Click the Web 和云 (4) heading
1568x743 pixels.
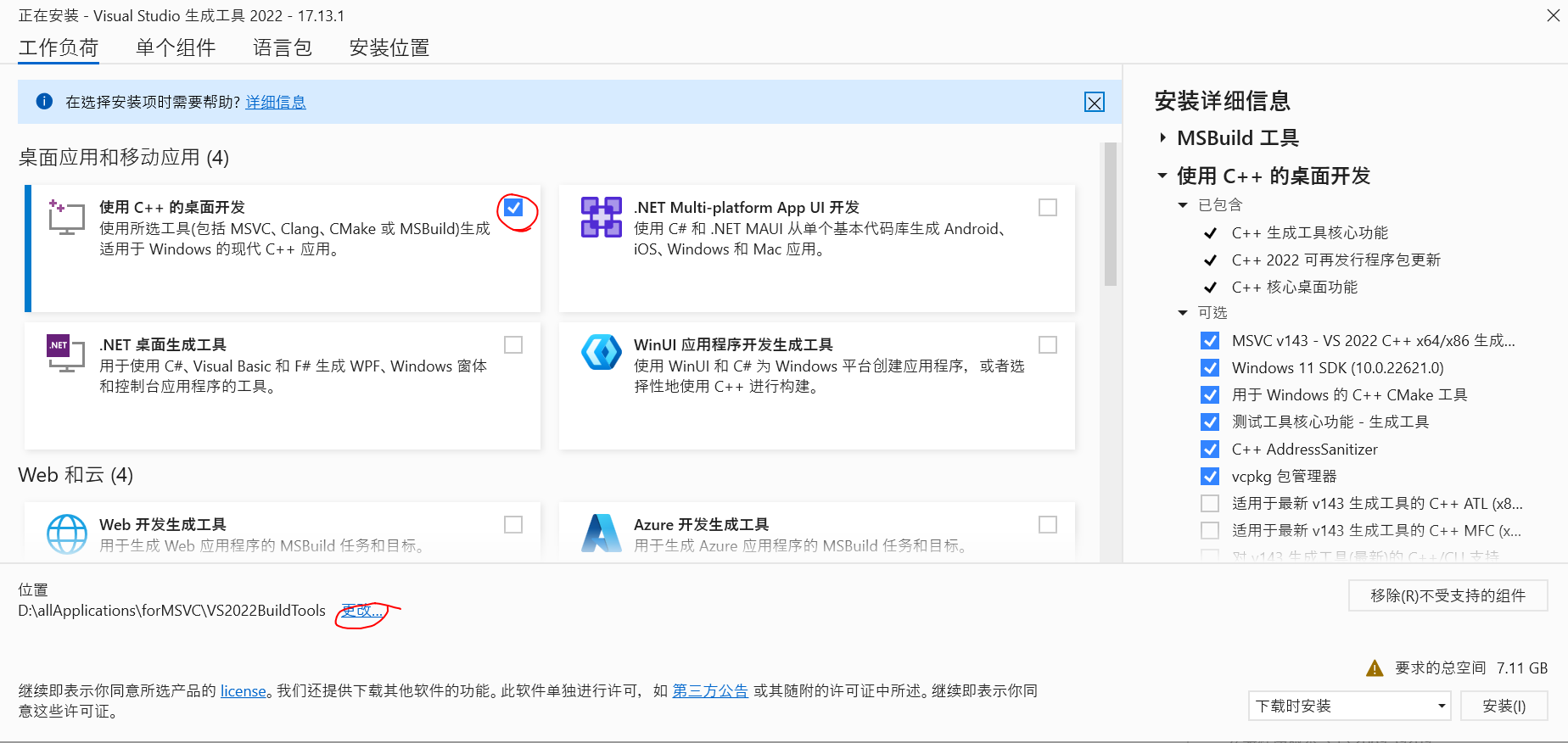point(76,475)
